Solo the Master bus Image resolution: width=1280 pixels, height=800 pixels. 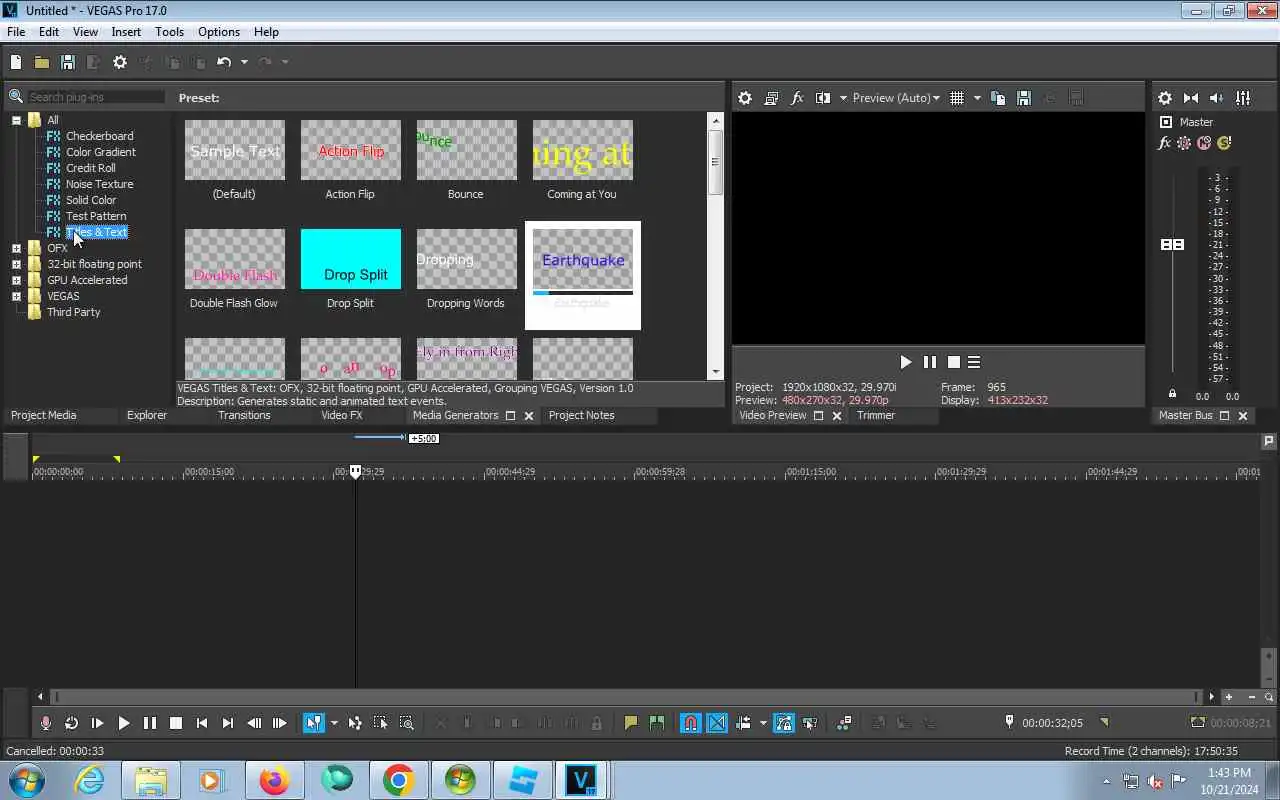[1224, 143]
